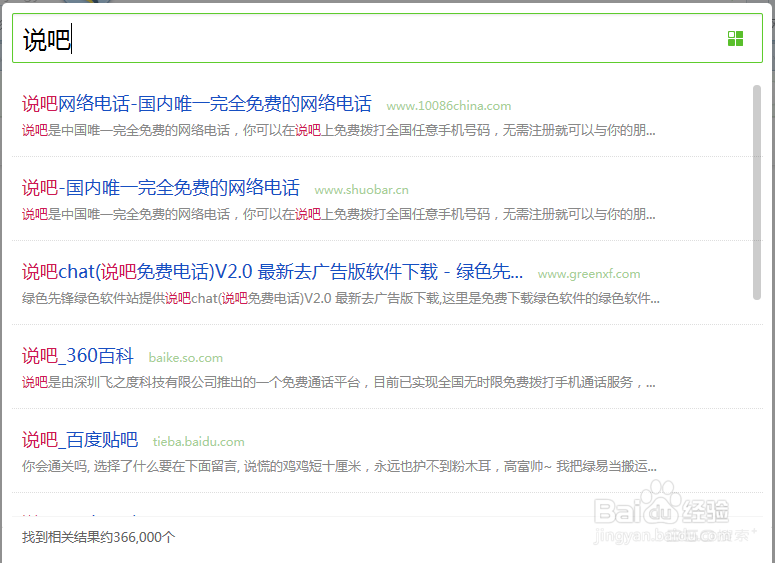Viewport: 775px width, 563px height.
Task: Select snippet starting 绿色先锋绿色软件站提供
Action: 341,299
